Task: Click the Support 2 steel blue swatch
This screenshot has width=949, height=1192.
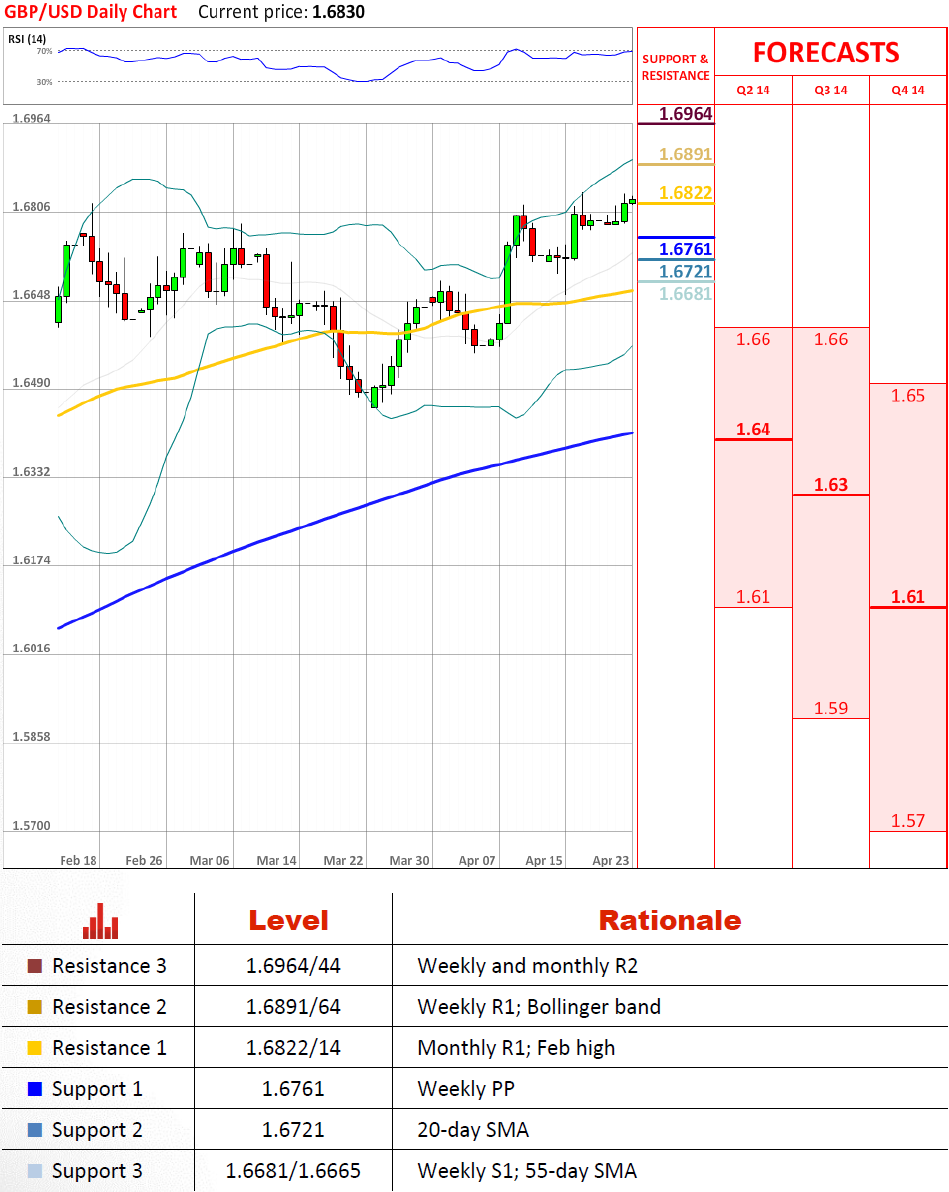Action: point(34,1130)
